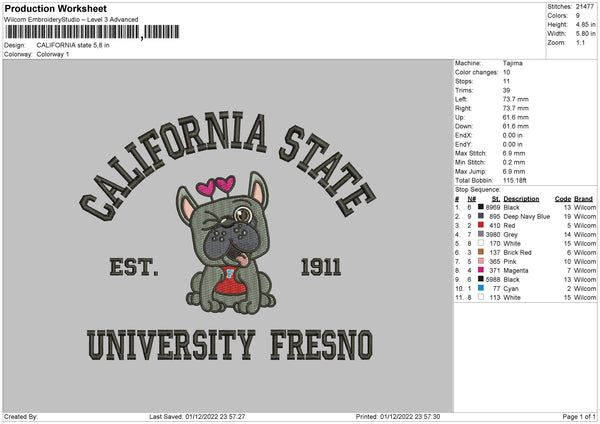The image size is (600, 424).
Task: Click the Magenta description text
Action: pyautogui.click(x=516, y=270)
